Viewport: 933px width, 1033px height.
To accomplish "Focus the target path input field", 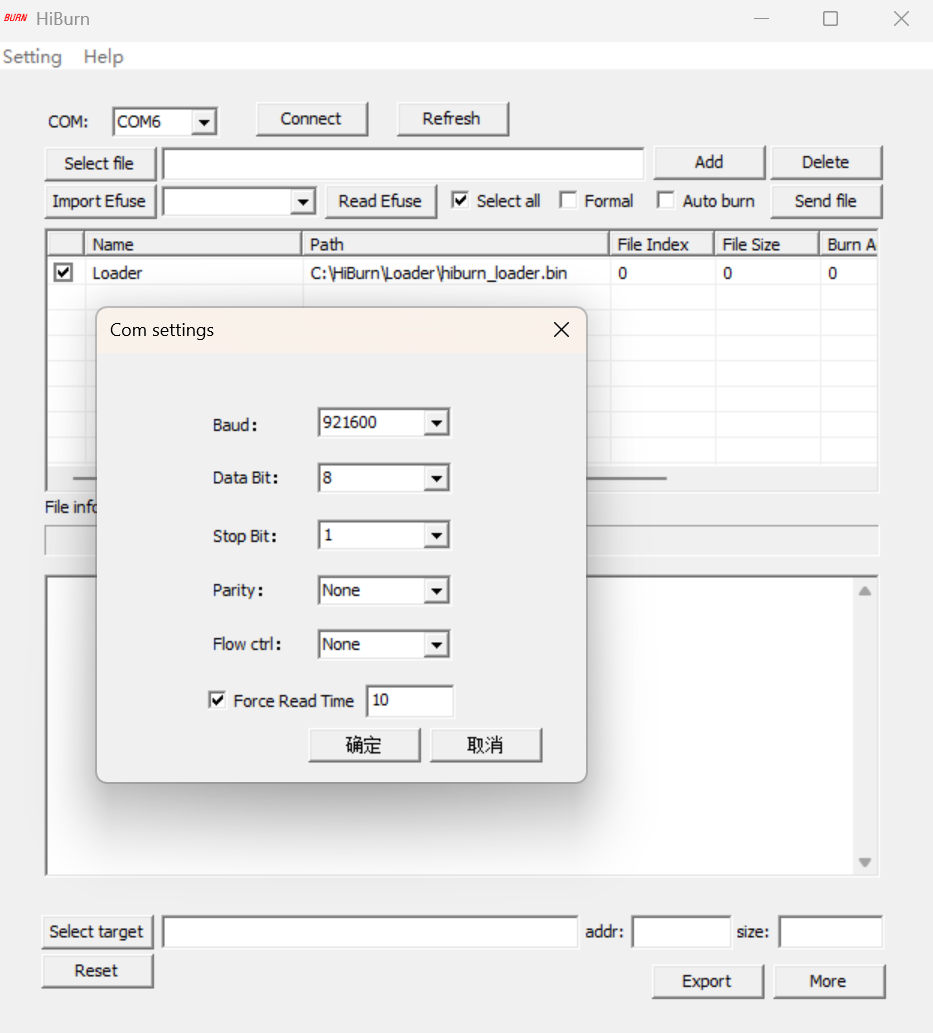I will click(370, 932).
